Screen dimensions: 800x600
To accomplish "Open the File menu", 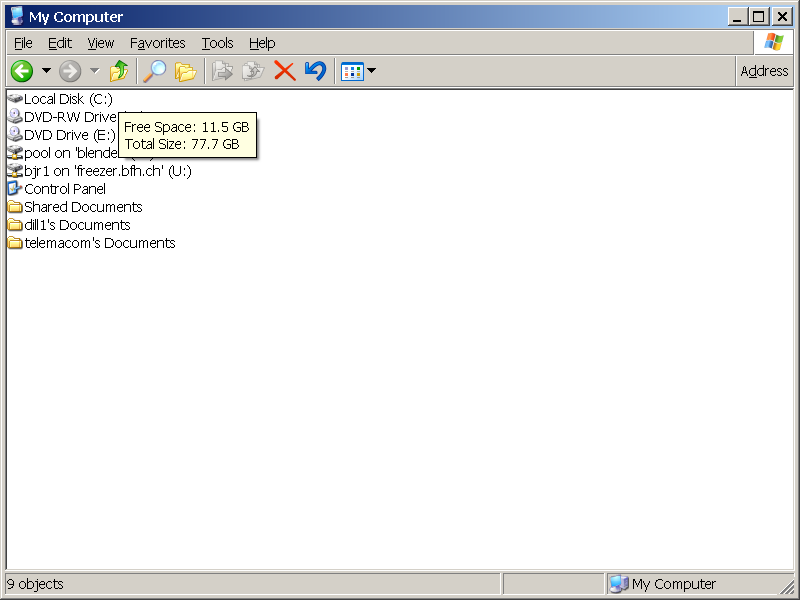I will pos(23,43).
